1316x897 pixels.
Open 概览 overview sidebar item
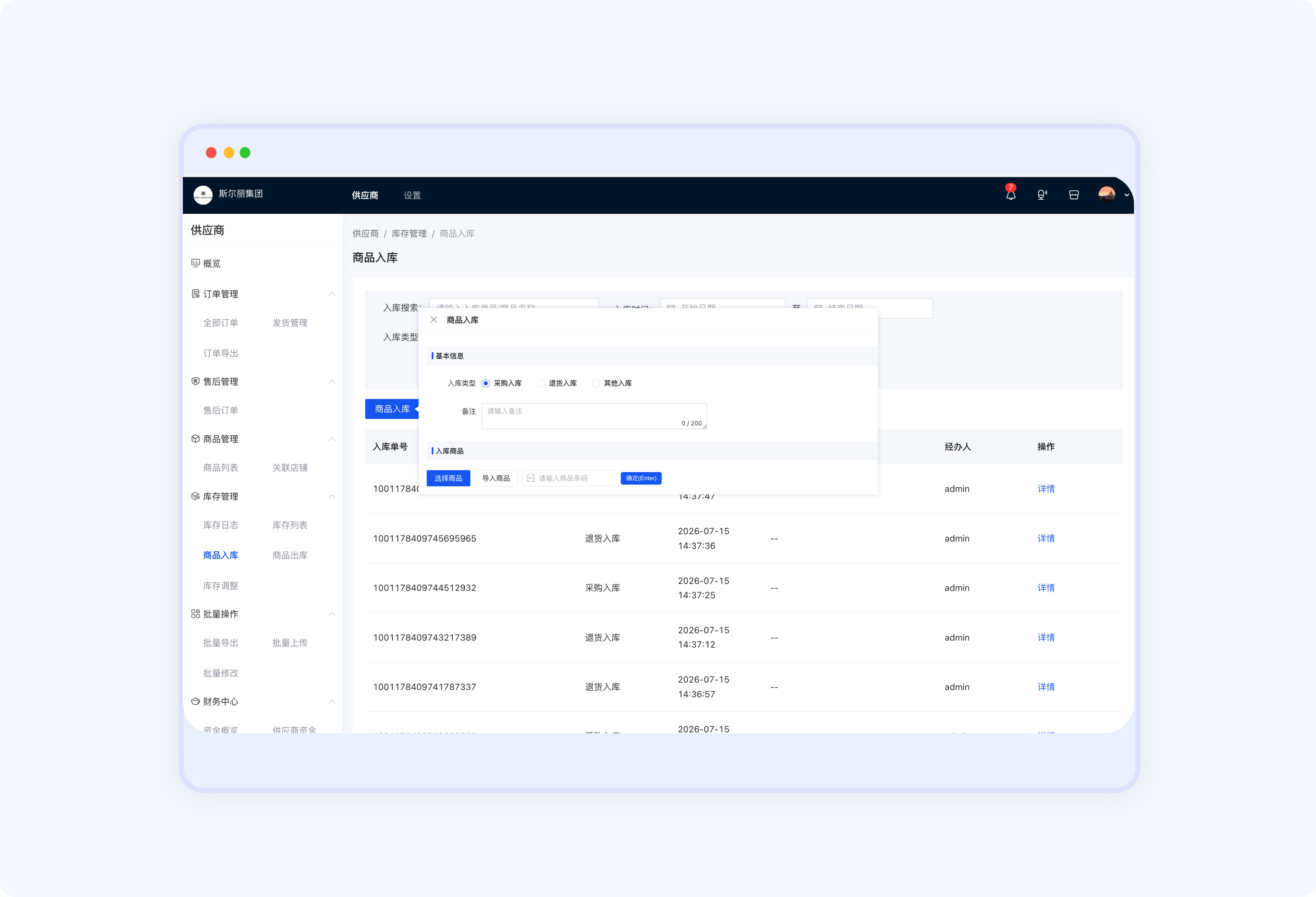point(211,263)
